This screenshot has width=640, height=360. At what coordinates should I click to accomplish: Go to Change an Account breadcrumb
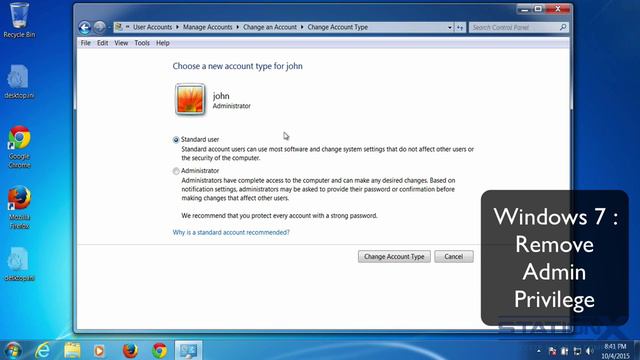point(270,27)
